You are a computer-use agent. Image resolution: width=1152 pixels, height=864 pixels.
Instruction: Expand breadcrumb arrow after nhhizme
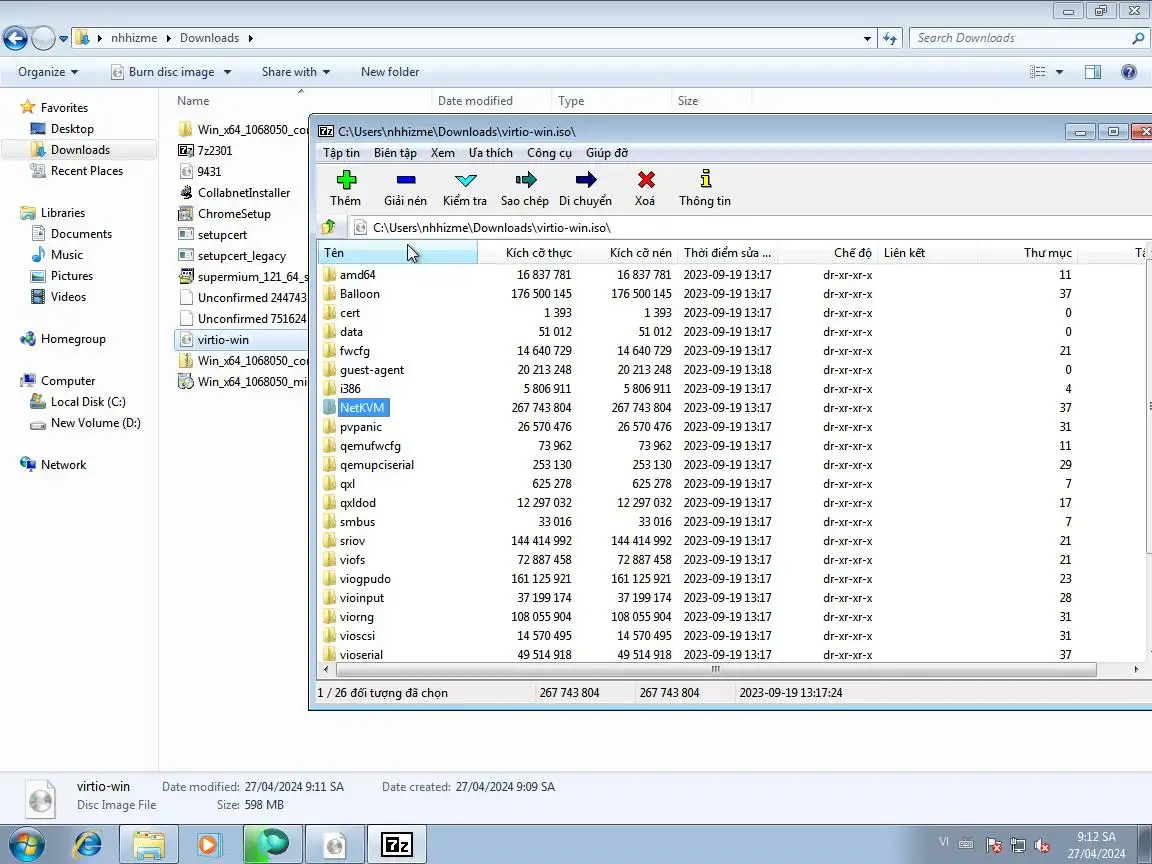coord(168,38)
